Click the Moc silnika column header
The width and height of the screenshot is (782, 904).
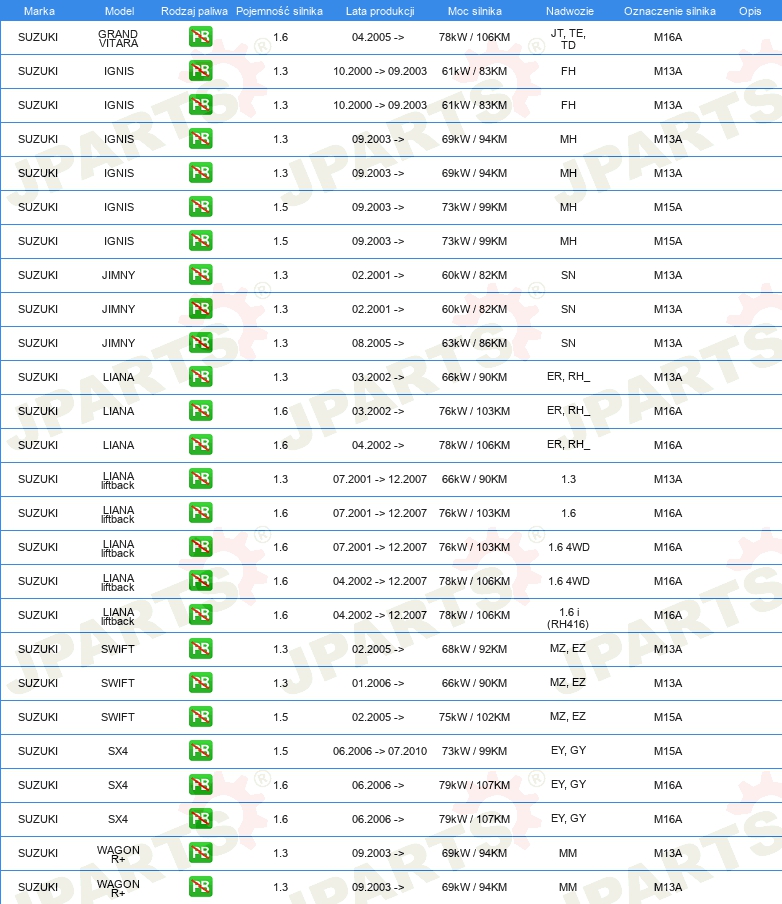click(x=475, y=11)
